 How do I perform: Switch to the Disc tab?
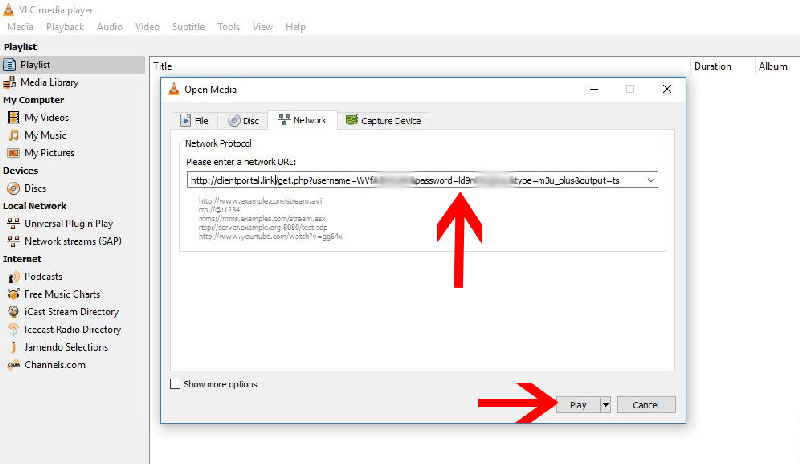pos(243,120)
